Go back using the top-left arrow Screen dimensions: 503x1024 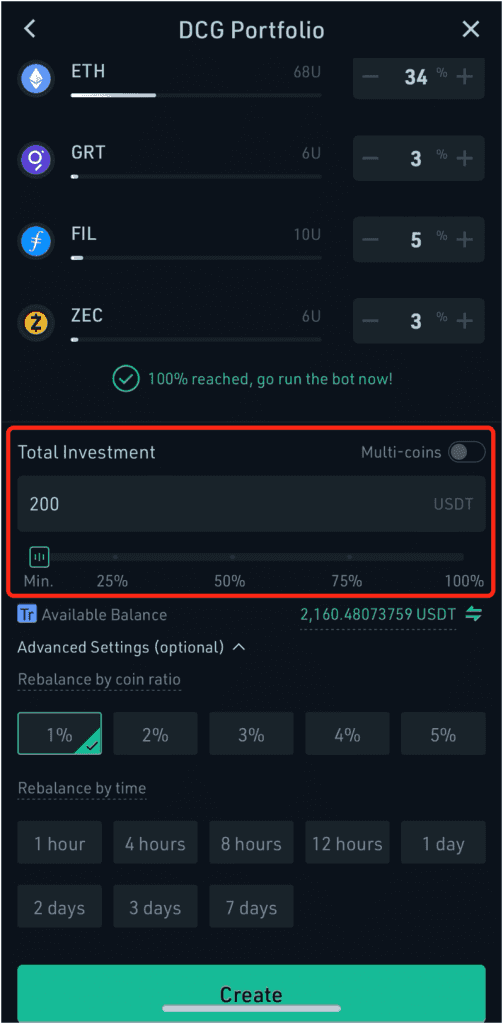30,29
